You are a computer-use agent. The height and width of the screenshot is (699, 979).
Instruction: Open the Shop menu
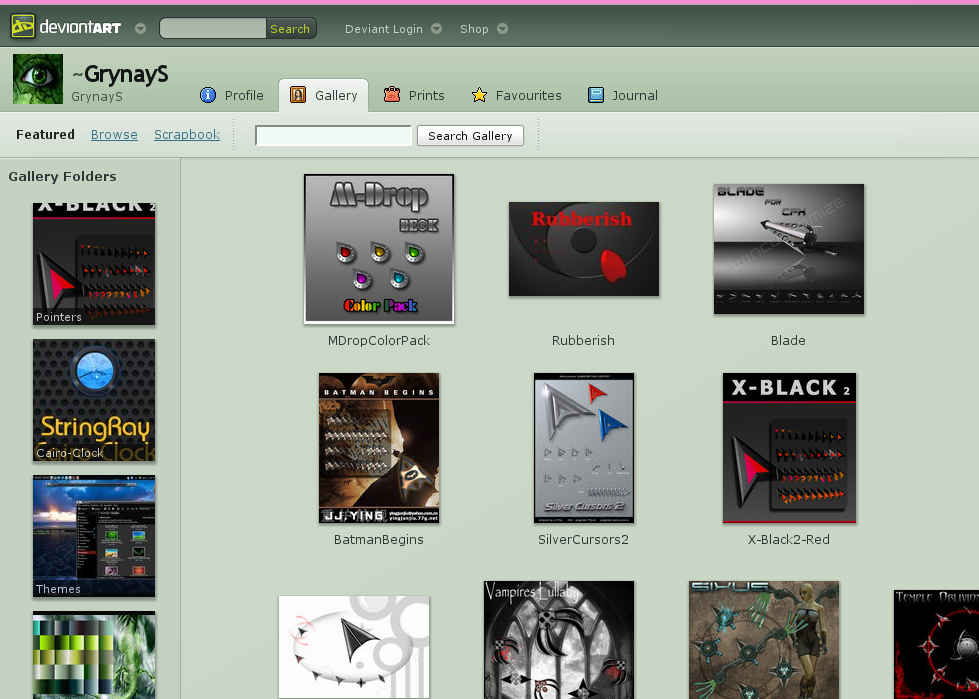tap(474, 29)
